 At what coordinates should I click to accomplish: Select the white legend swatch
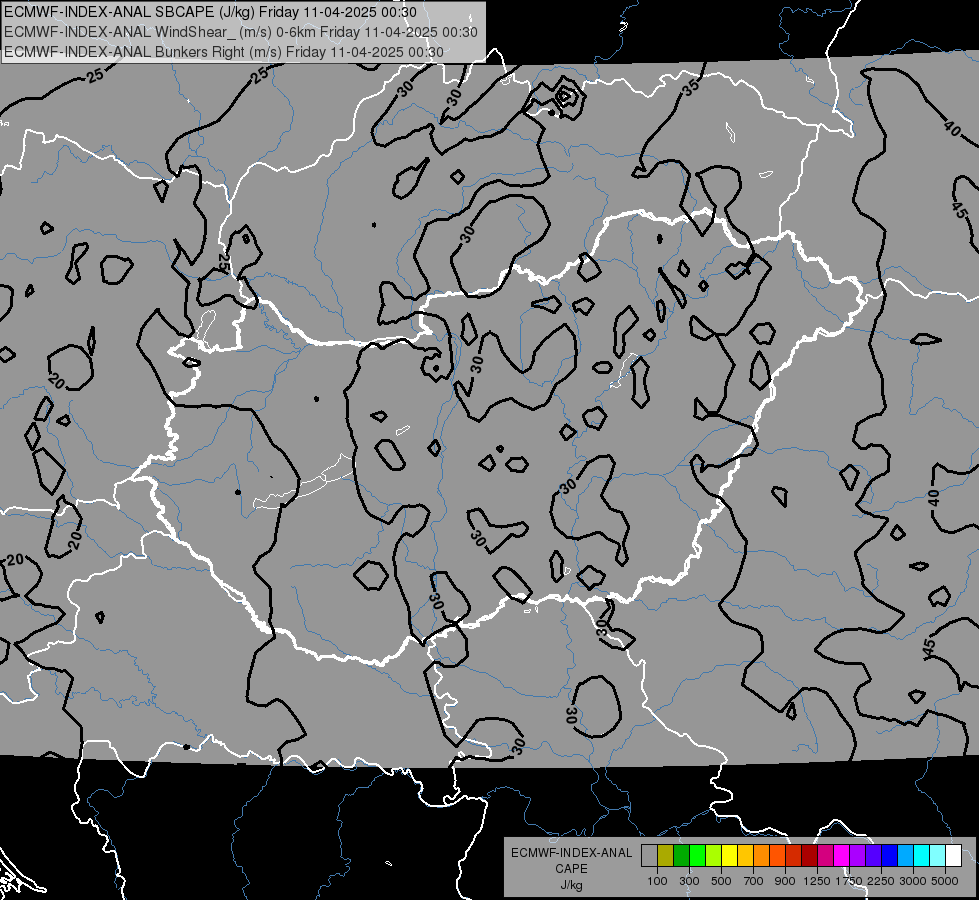(x=953, y=856)
